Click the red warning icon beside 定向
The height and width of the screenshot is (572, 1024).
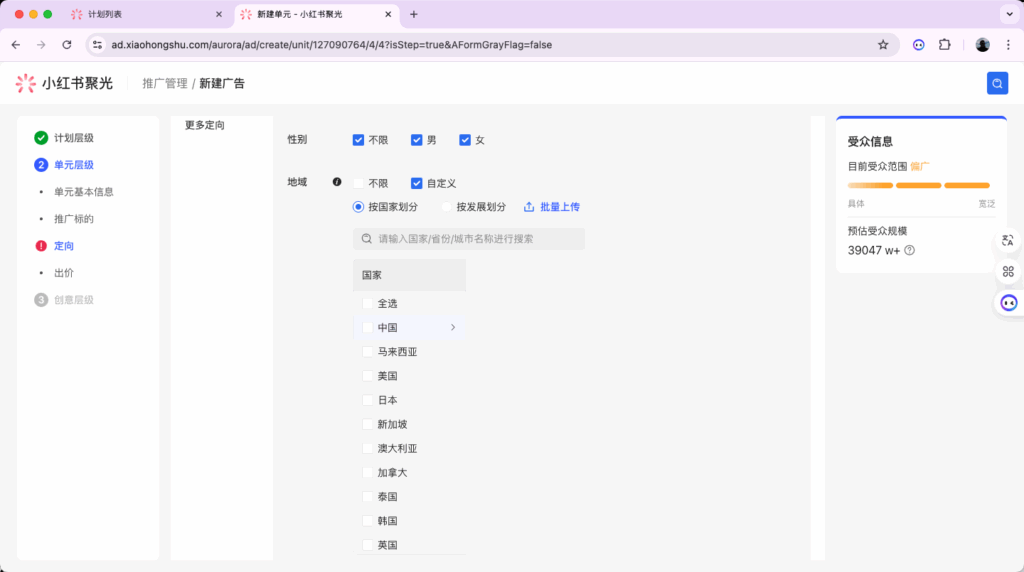(x=40, y=246)
